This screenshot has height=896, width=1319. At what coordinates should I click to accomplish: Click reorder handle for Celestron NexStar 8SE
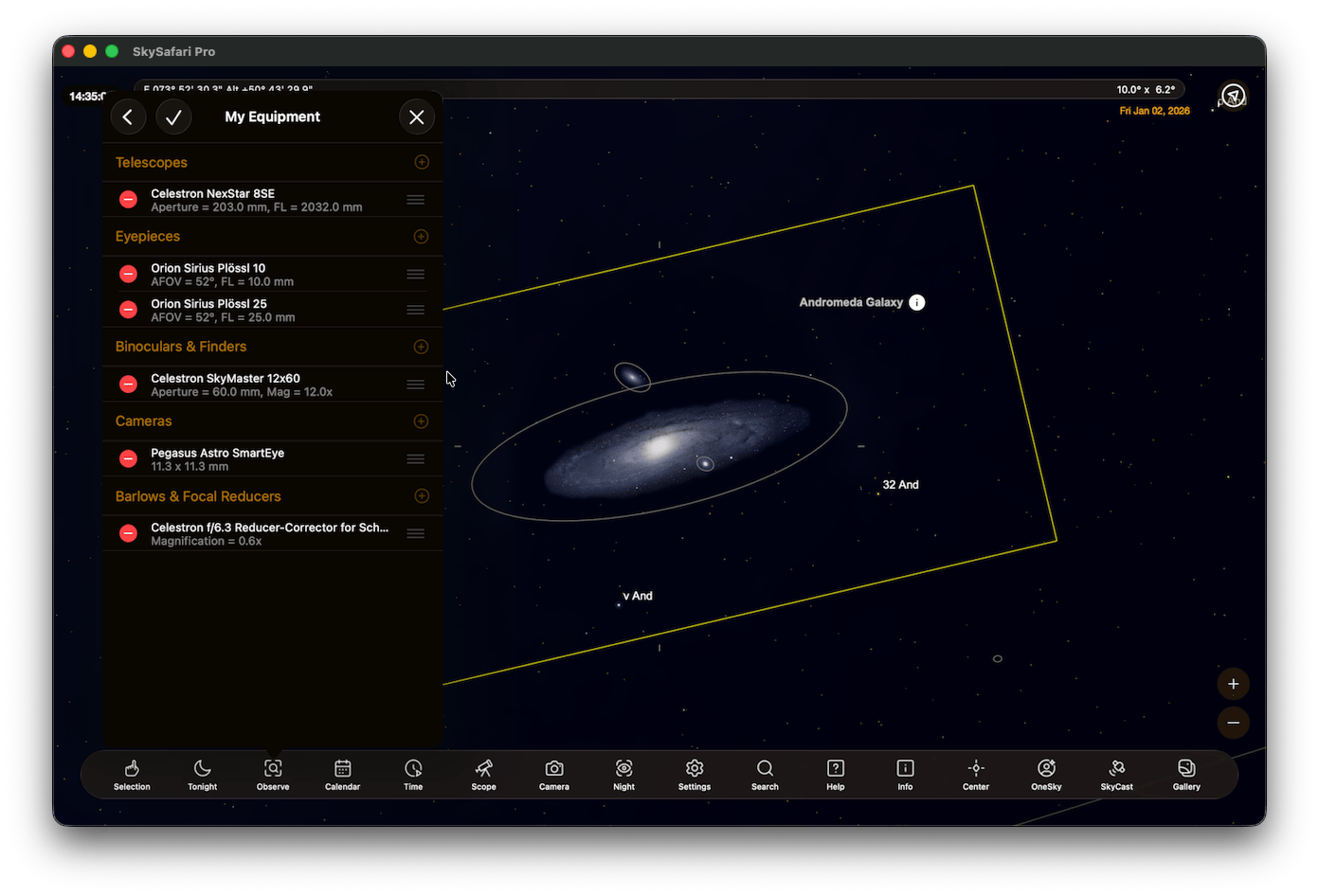coord(415,200)
